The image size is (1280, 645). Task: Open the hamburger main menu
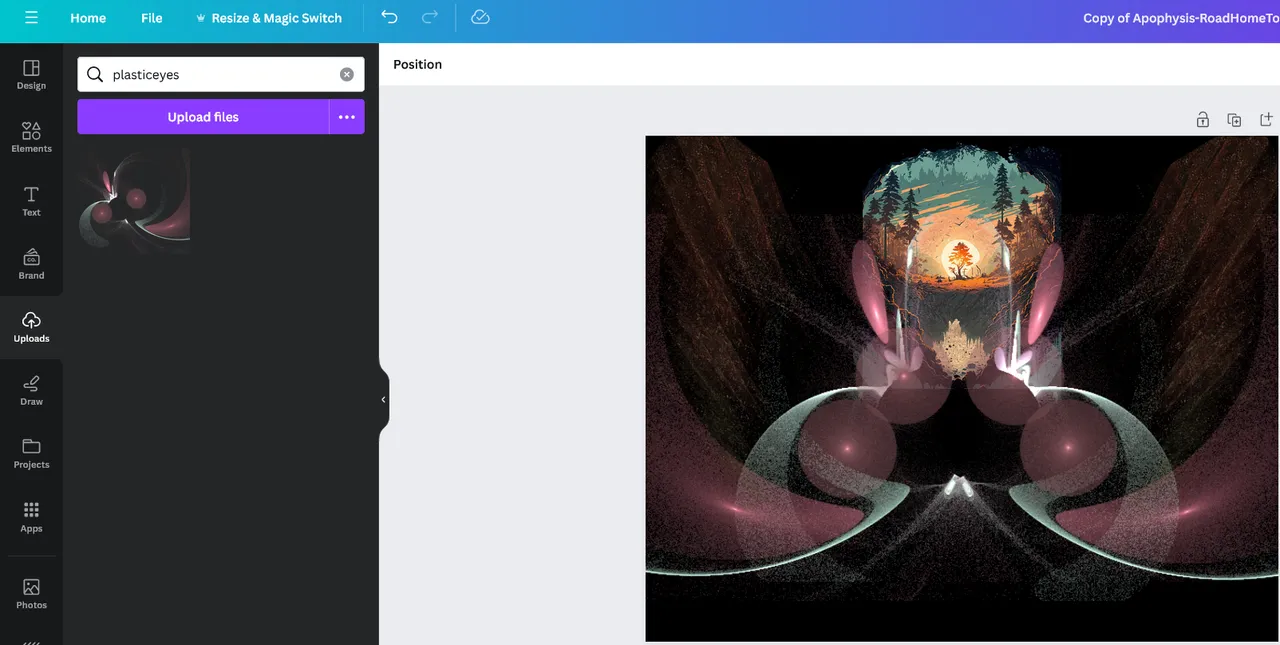coord(31,18)
